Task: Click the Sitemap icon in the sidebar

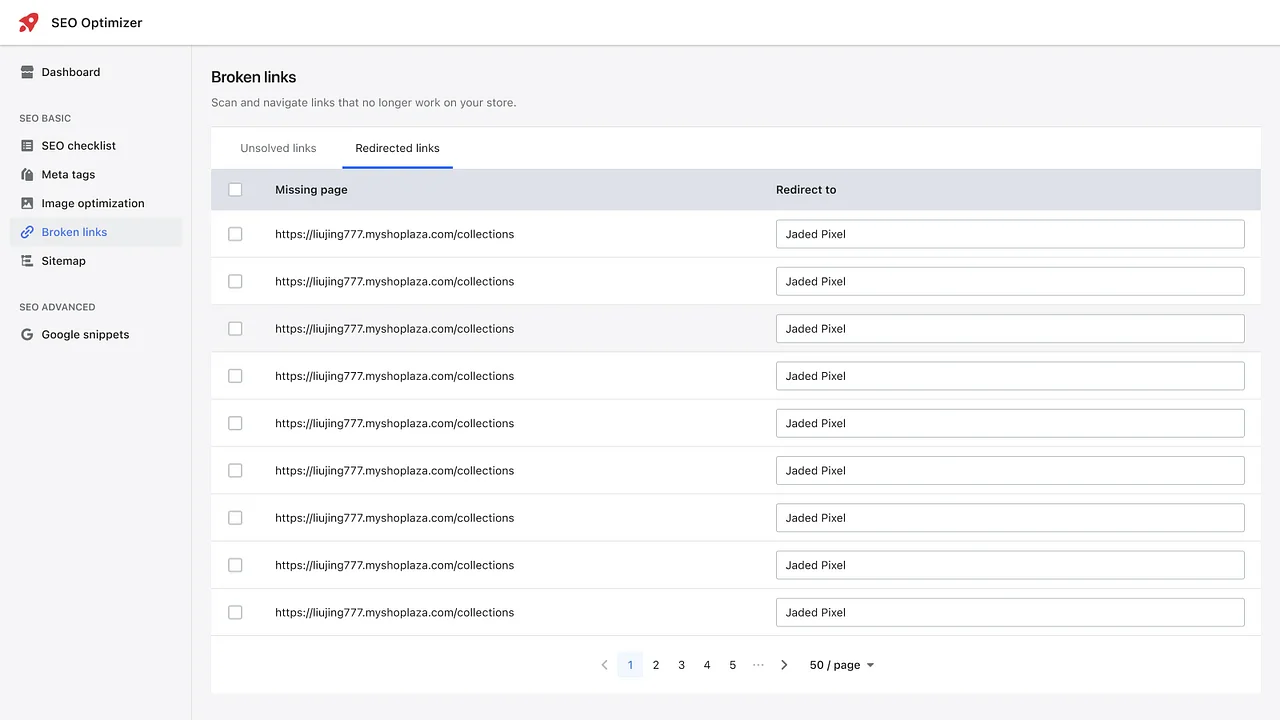Action: (26, 261)
